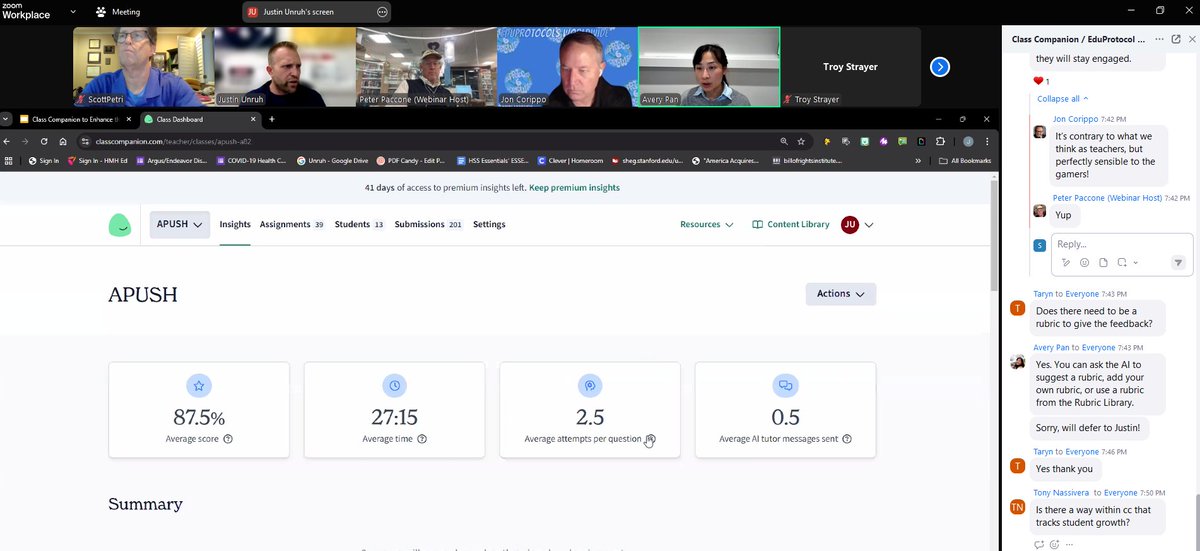Screen dimensions: 1200x551
Task: Click the Reply input field in chat
Action: [1121, 244]
